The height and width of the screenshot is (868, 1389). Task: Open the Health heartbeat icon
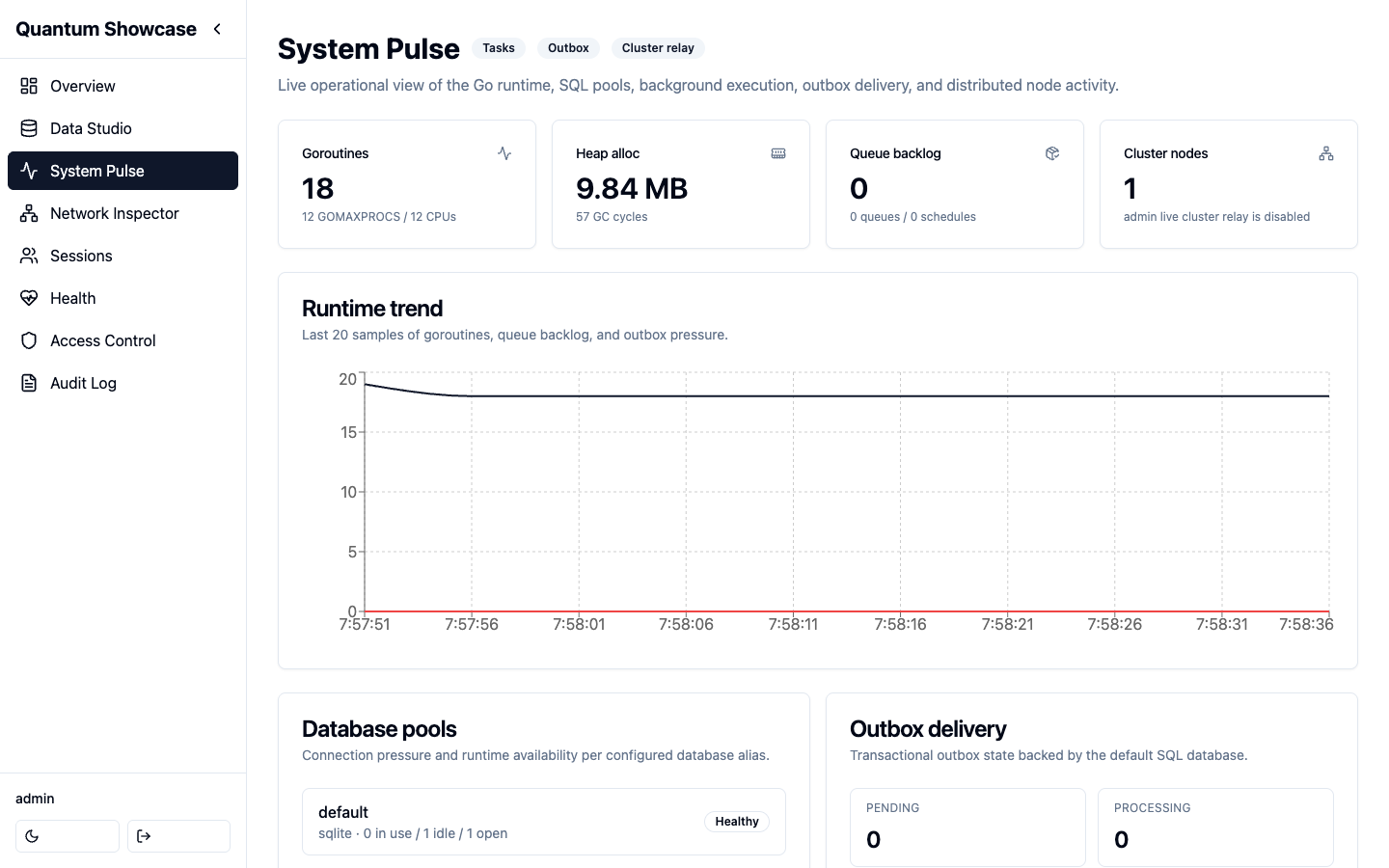coord(29,298)
